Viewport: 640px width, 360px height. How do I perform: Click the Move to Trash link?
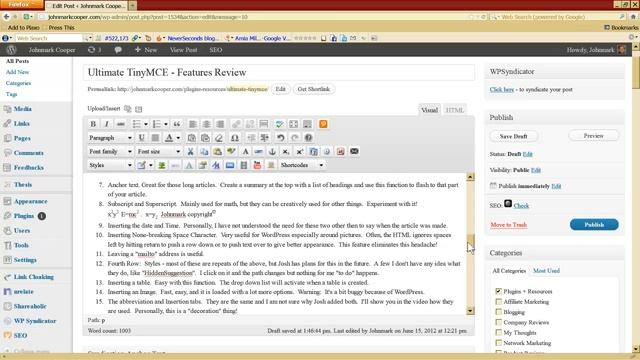[509, 224]
